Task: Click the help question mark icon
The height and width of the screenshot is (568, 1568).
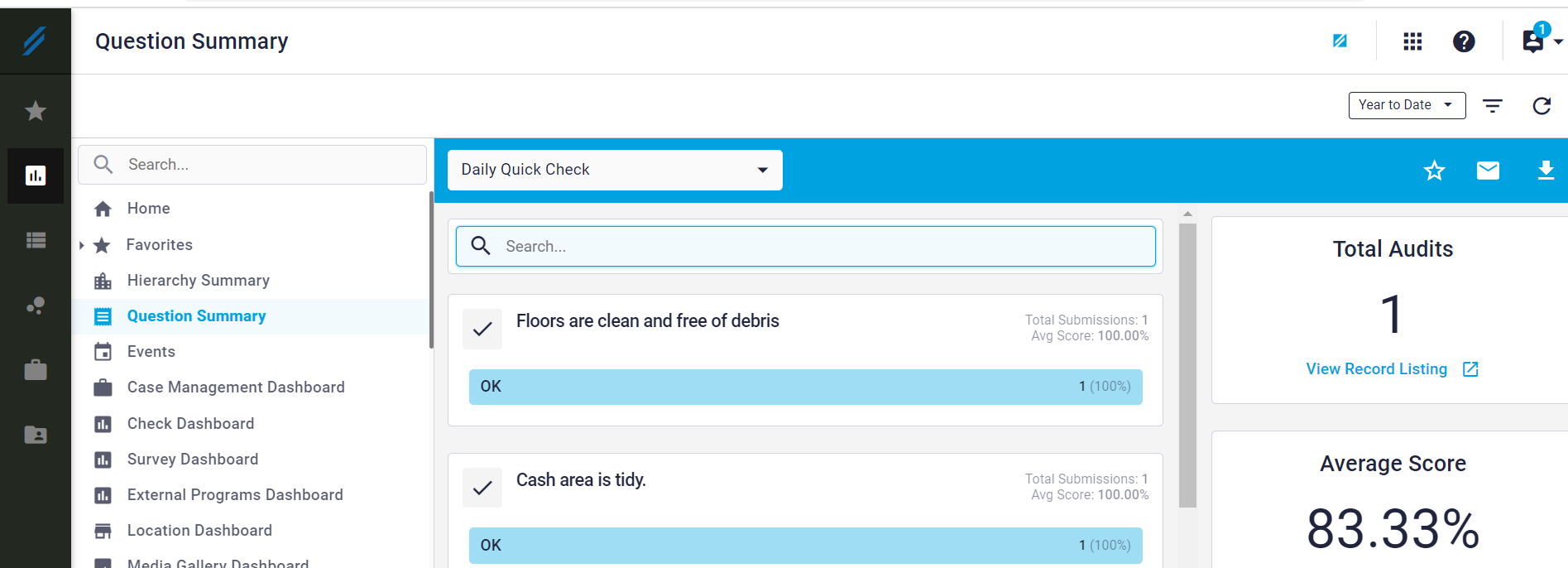Action: 1464,41
